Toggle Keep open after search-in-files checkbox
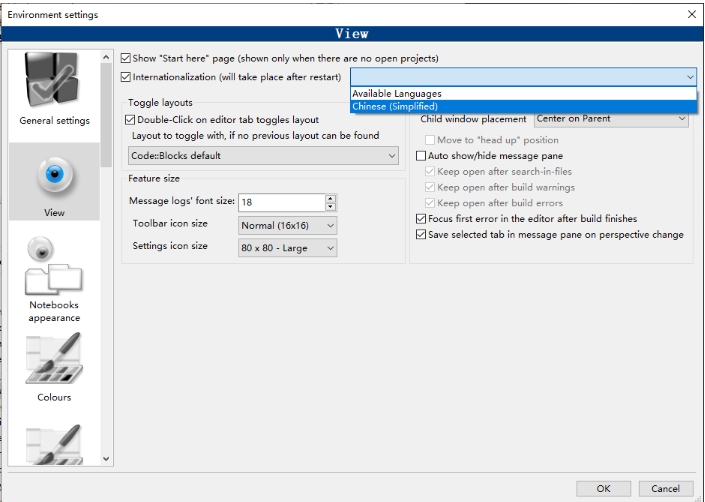The image size is (705, 502). coord(430,172)
